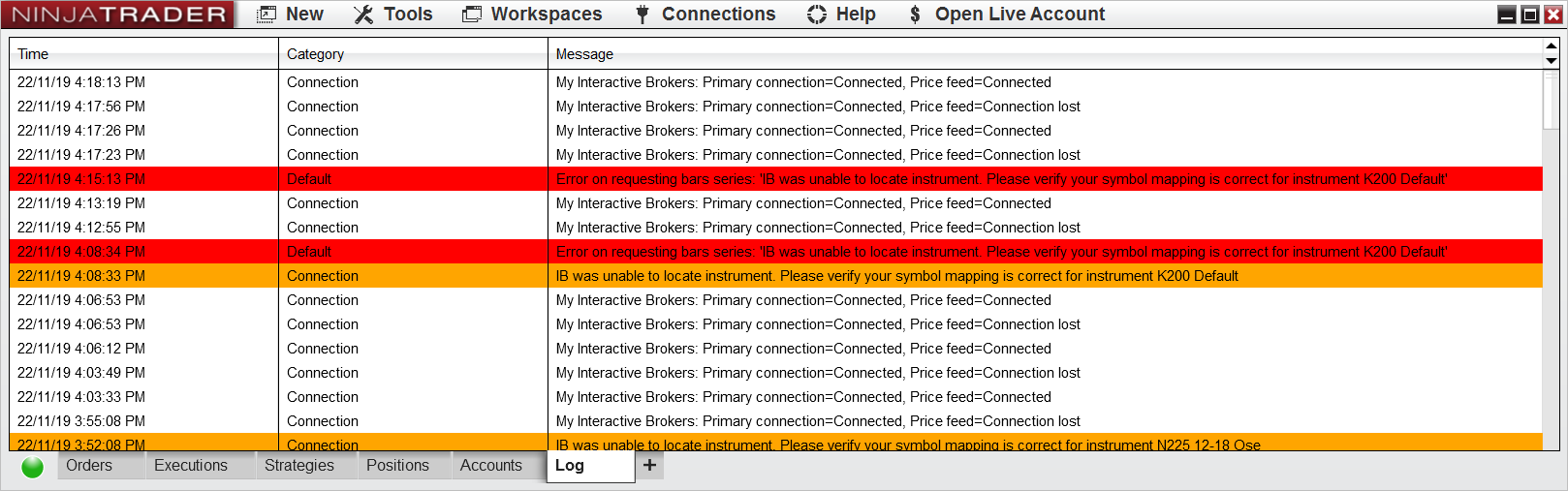Click the NinjaTrader logo
Screen dimensions: 1568x491
click(x=118, y=15)
